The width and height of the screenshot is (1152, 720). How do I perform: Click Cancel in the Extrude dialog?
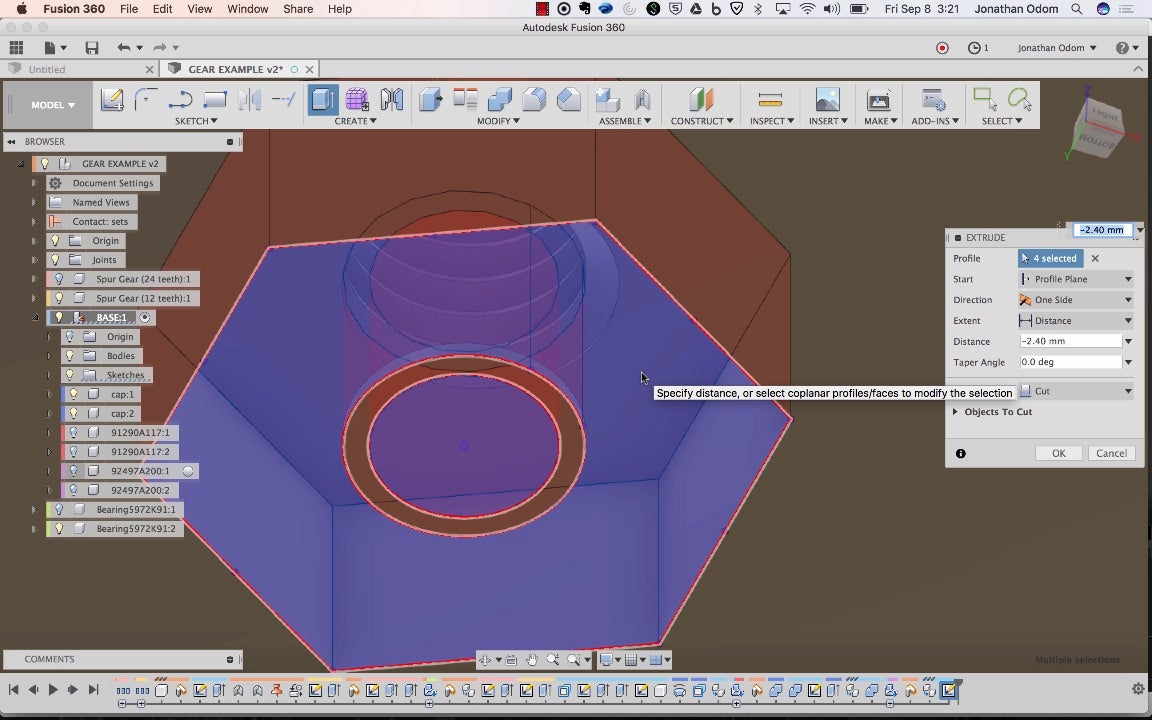coord(1111,453)
